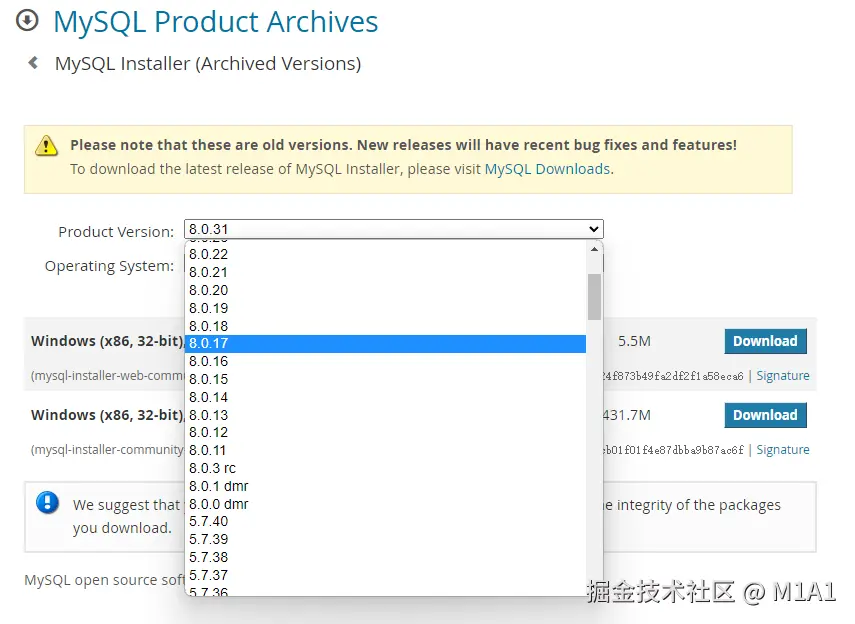
Task: Open Signature link for the 431.7M installer
Action: pos(782,450)
